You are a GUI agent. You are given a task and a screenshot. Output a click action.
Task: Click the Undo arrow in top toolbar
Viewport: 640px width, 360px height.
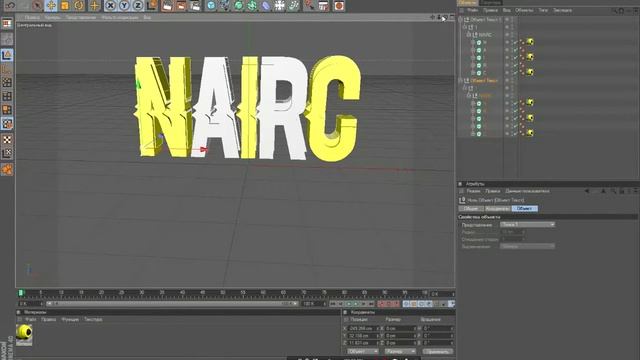(x=10, y=5)
